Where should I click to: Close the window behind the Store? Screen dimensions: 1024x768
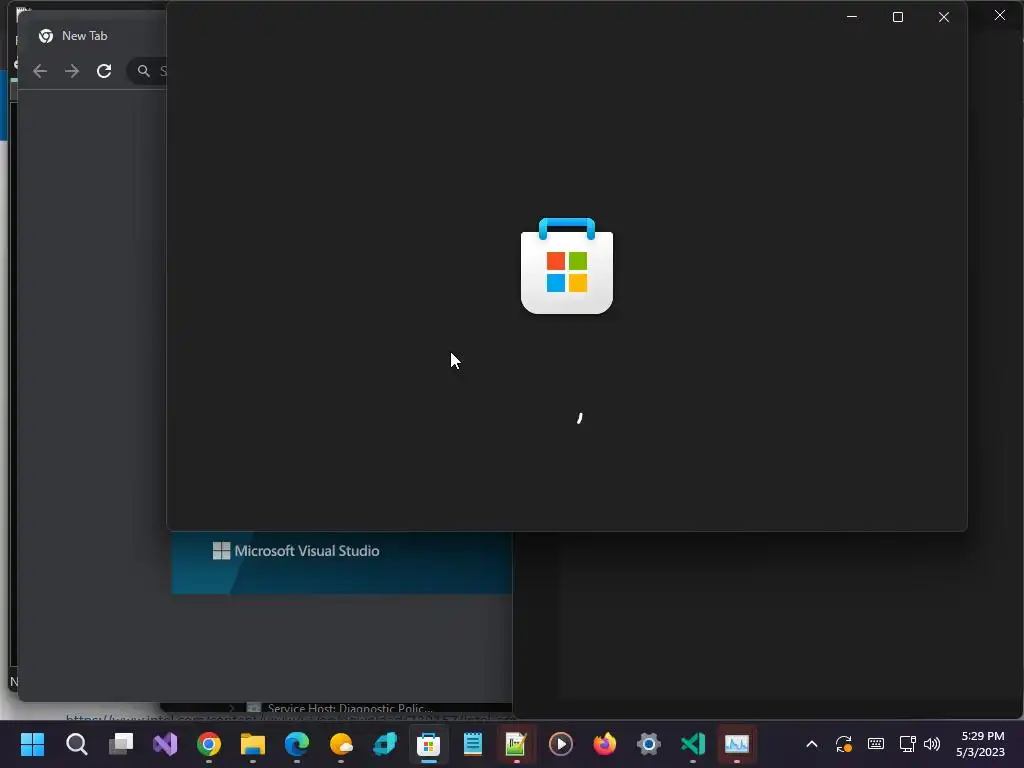click(x=1000, y=15)
